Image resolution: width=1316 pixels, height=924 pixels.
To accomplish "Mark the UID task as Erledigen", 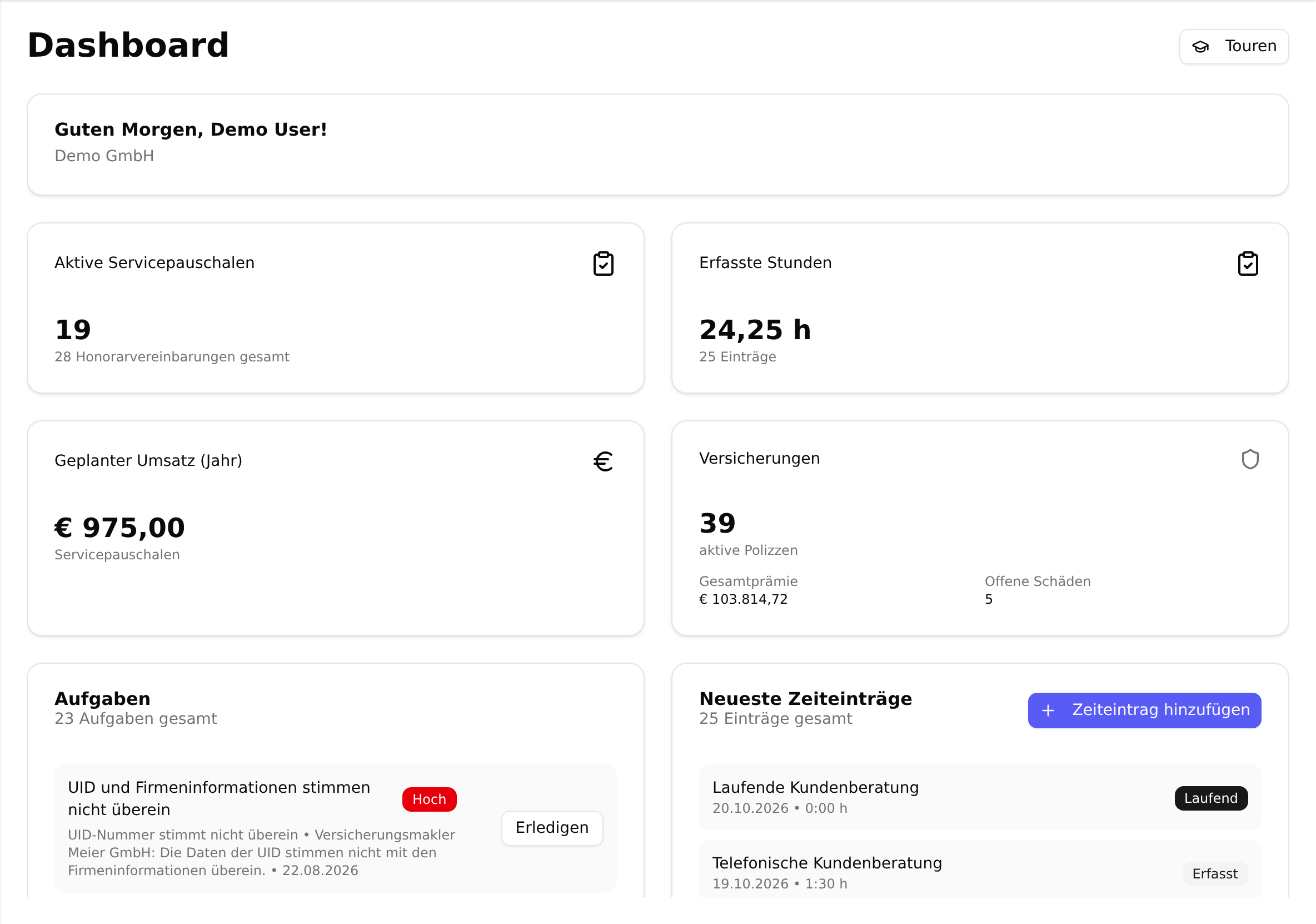I will click(552, 828).
